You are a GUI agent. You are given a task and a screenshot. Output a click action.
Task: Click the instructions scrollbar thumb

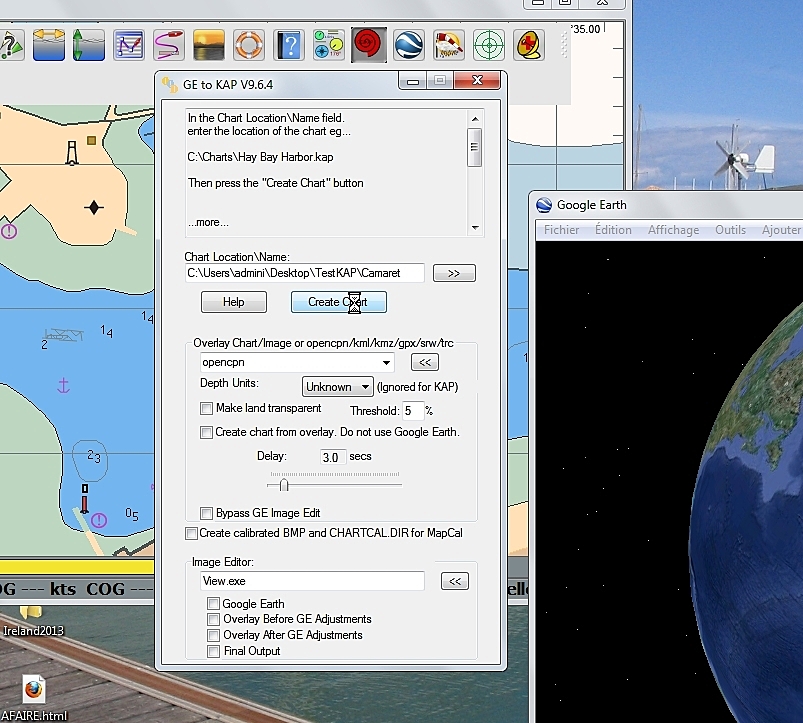(x=475, y=147)
